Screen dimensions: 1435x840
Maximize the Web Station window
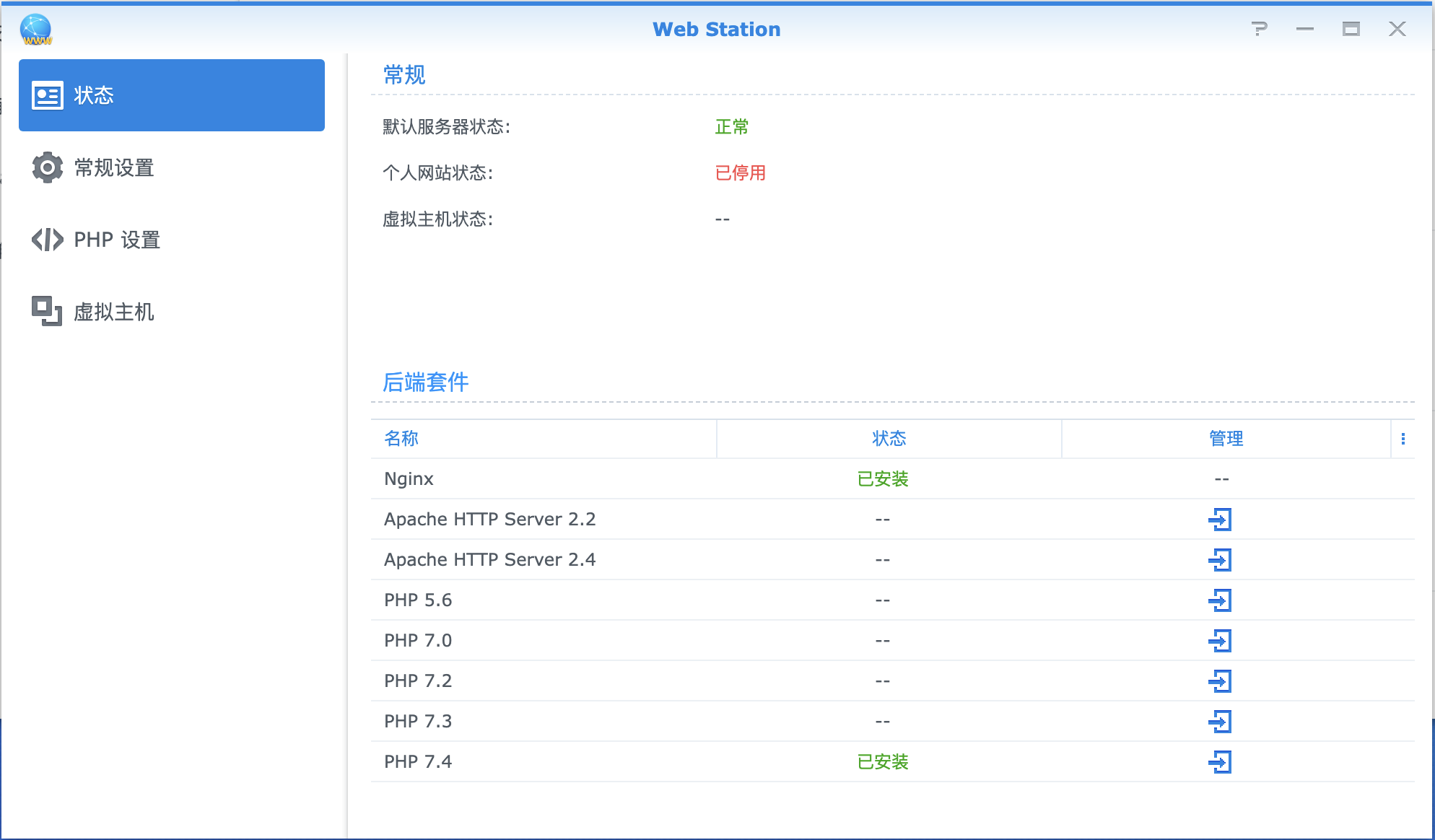[x=1351, y=29]
